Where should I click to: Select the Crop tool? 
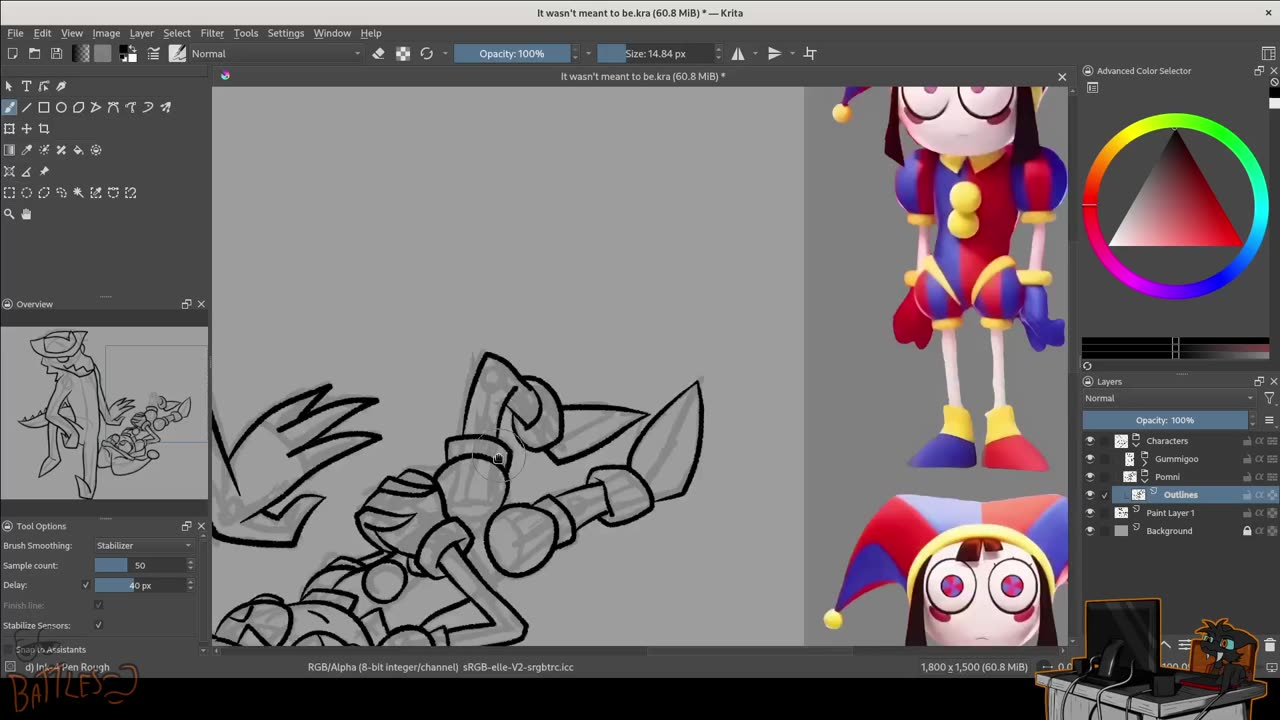pyautogui.click(x=44, y=129)
